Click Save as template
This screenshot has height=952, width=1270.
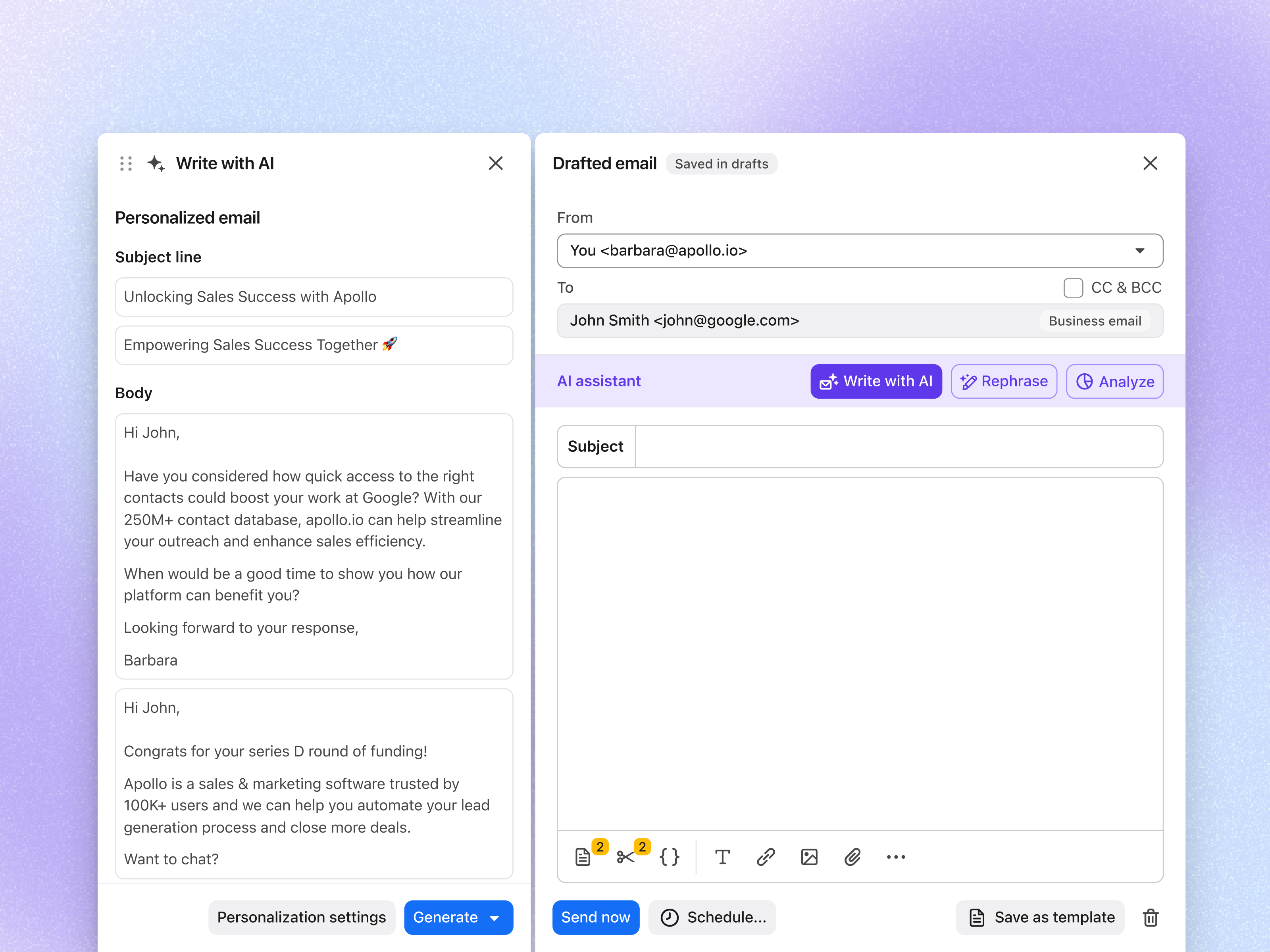[1040, 917]
